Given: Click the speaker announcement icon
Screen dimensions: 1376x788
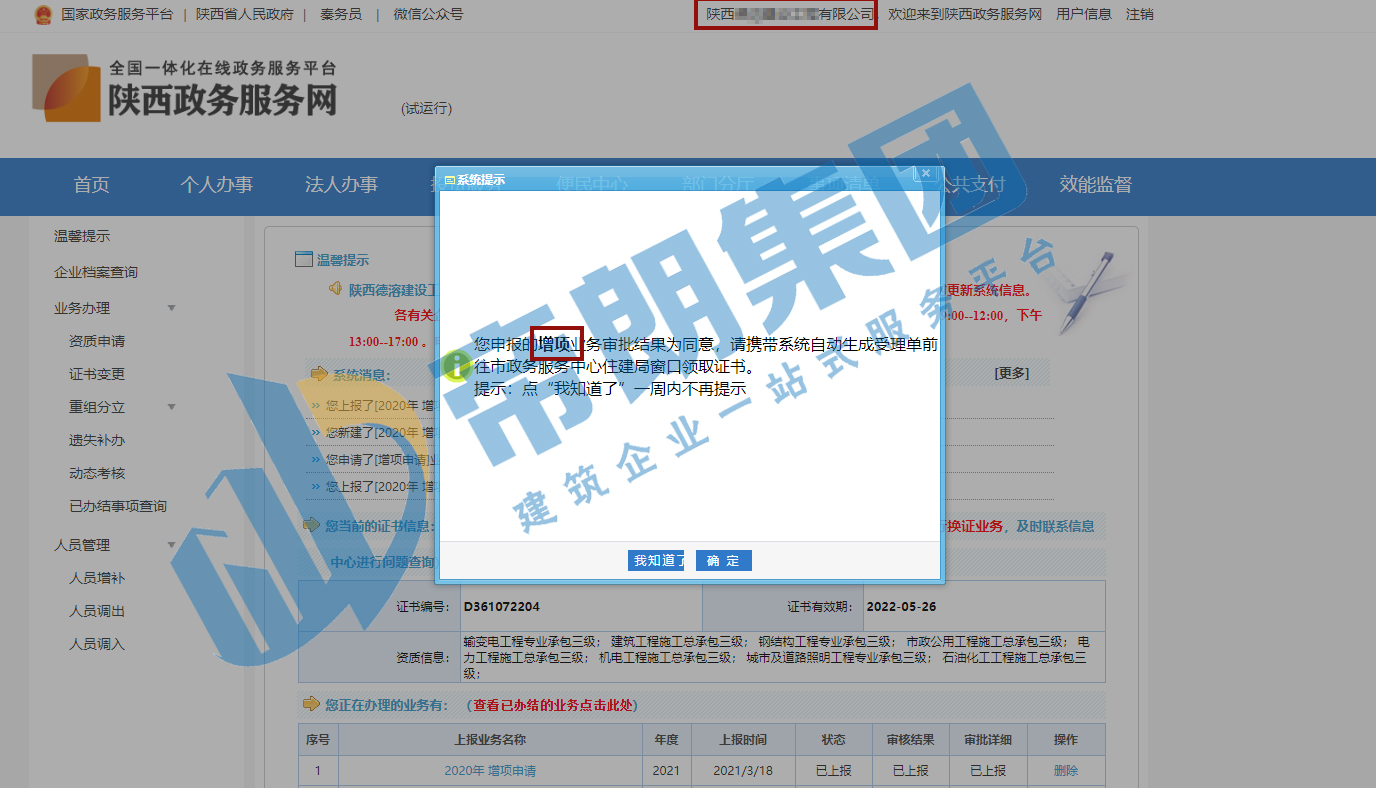Looking at the screenshot, I should coord(336,289).
